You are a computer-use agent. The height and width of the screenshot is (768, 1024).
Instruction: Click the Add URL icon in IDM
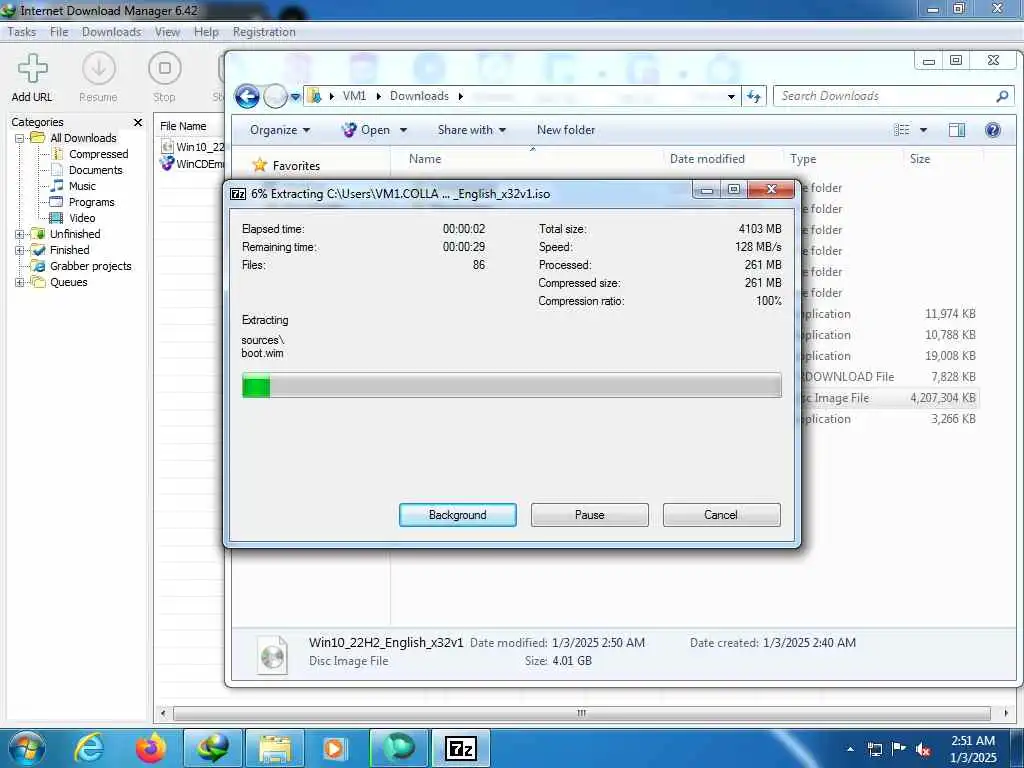coord(32,69)
